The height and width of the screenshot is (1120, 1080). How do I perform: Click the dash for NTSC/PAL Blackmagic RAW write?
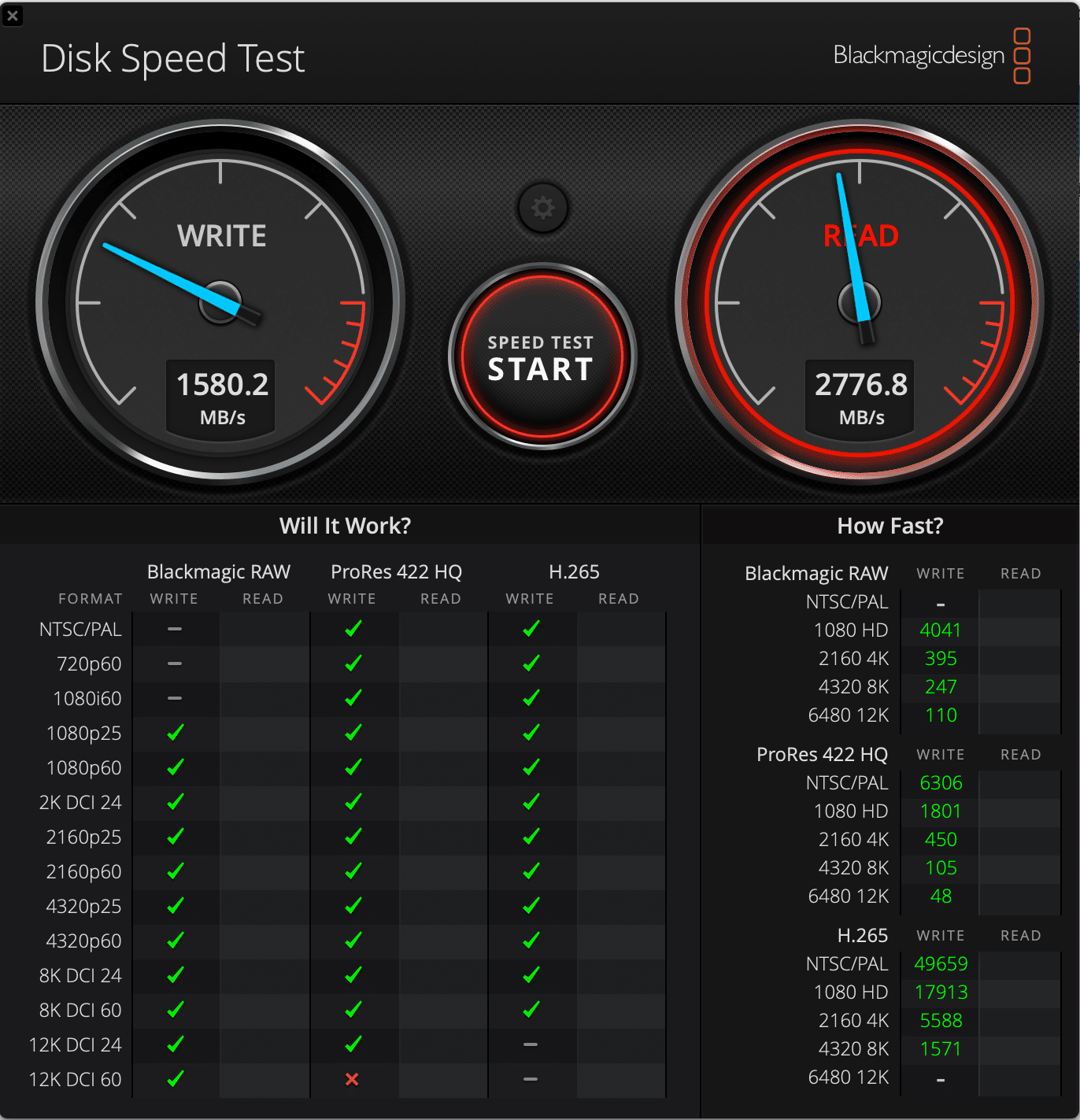tap(174, 629)
